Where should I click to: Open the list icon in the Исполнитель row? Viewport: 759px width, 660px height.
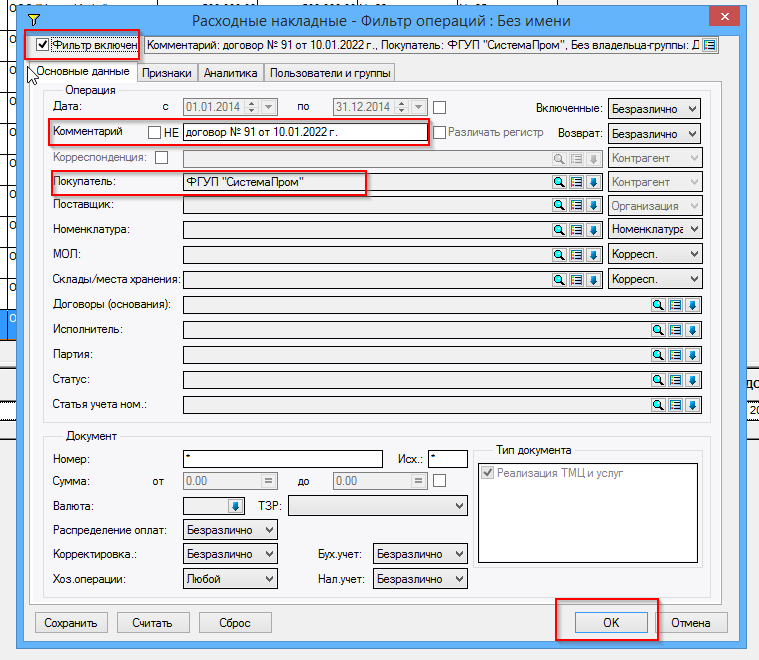click(x=674, y=330)
